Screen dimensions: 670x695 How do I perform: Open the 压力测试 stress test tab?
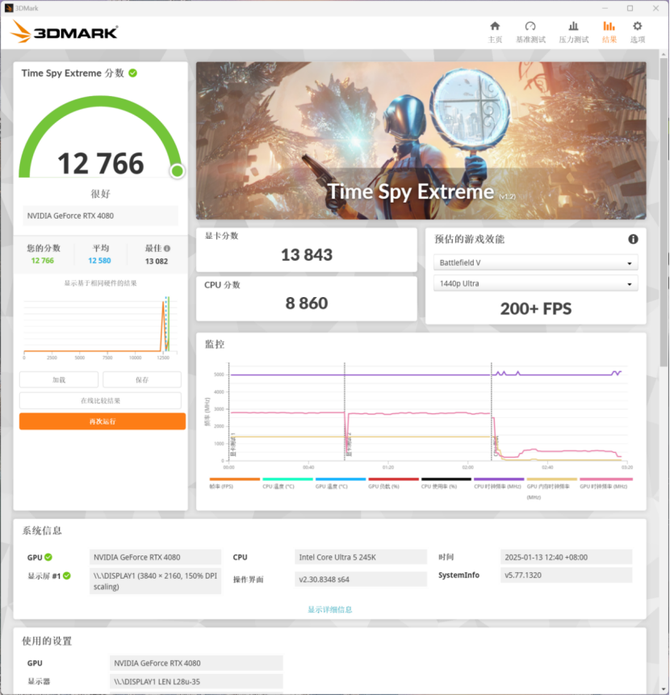click(x=573, y=32)
